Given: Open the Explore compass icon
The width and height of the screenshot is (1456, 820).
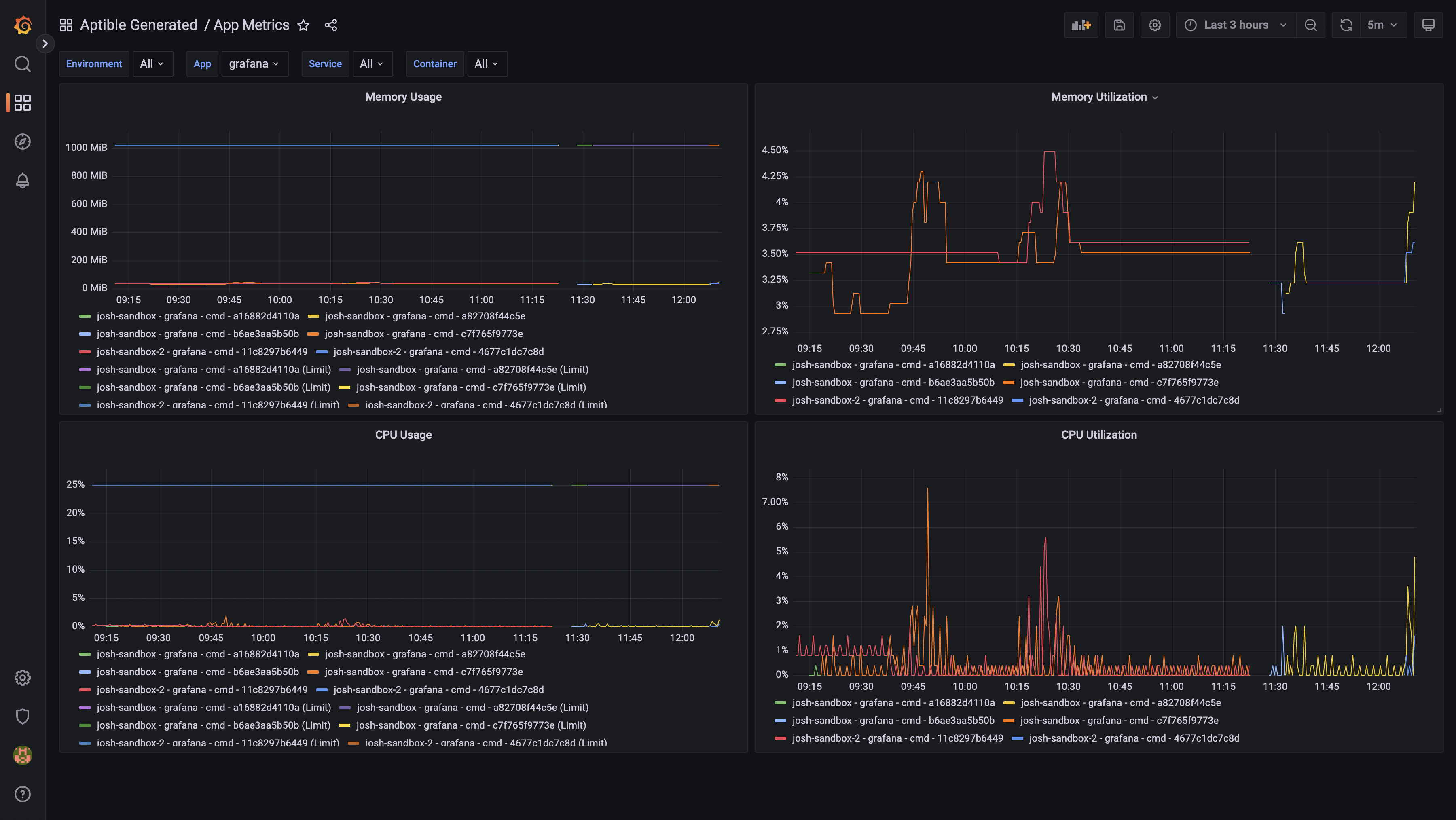Looking at the screenshot, I should pos(23,141).
